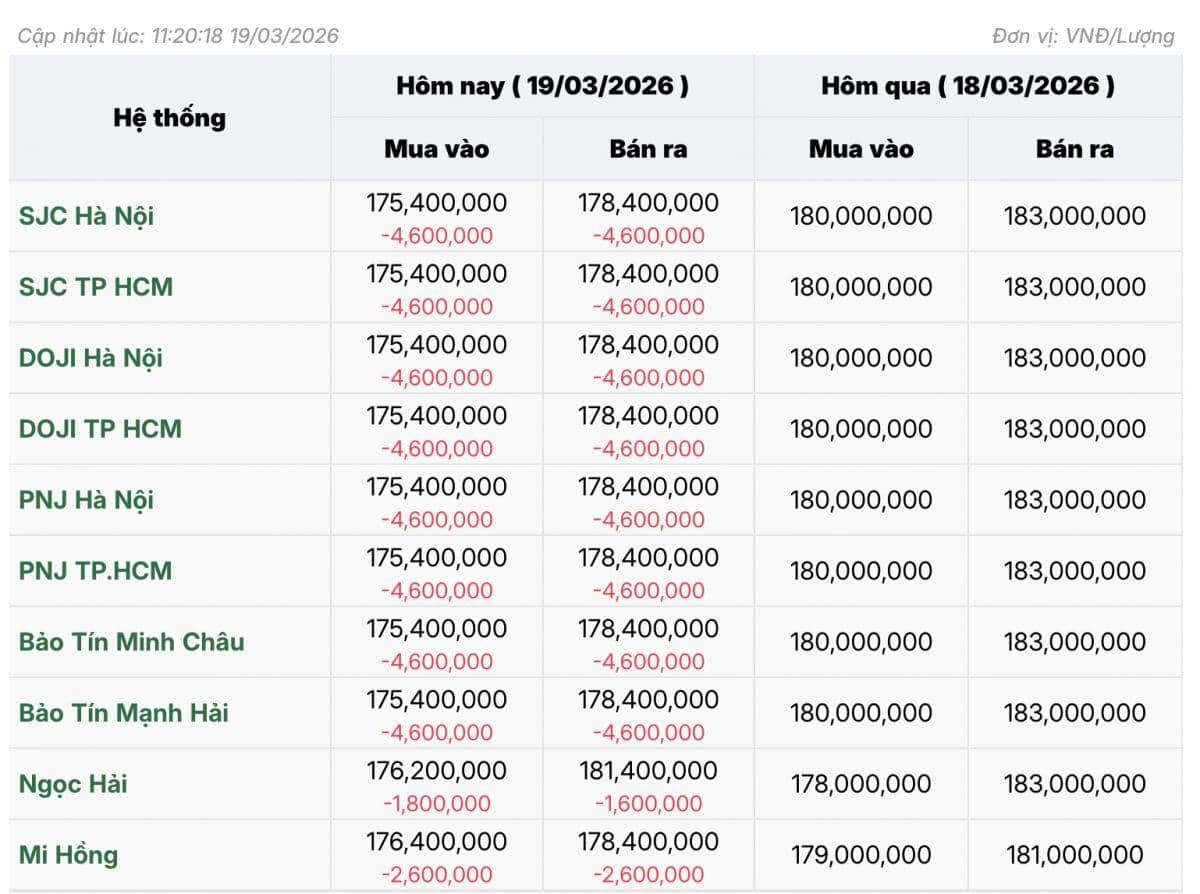1200x894 pixels.
Task: Select Ngọc Hải yesterday's sell price 183,000,000
Action: point(1075,784)
